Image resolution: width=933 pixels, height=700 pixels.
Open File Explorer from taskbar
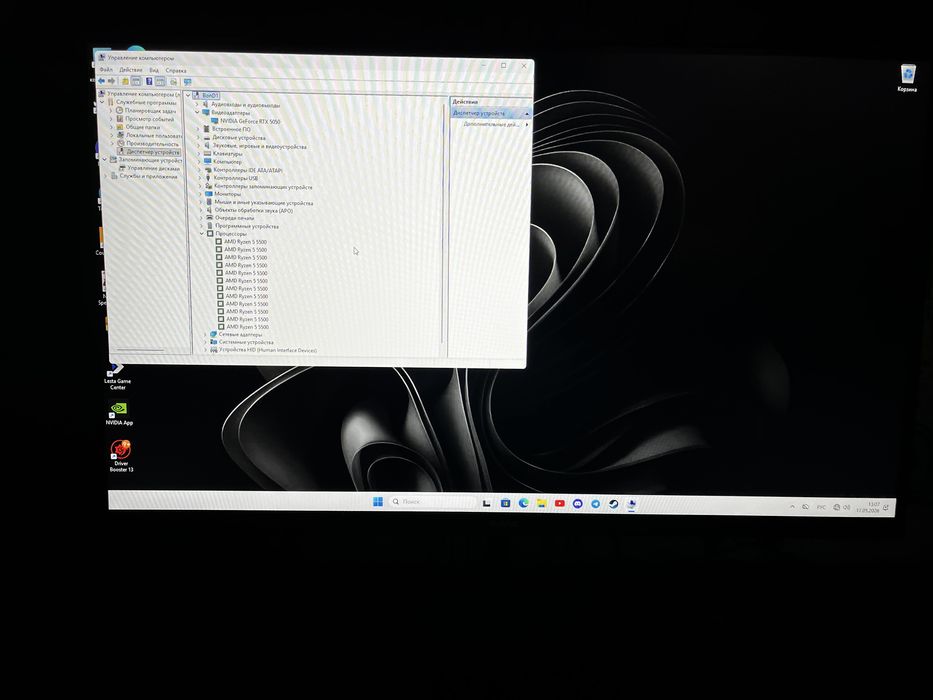pyautogui.click(x=541, y=503)
